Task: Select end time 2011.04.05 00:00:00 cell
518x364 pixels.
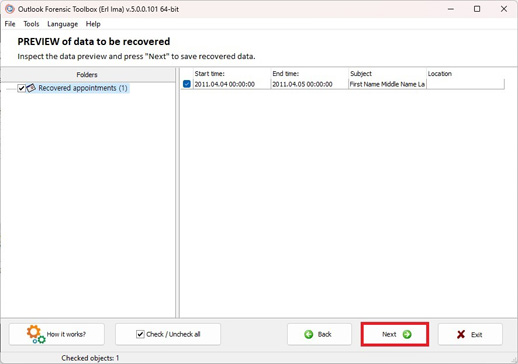Action: pos(309,84)
